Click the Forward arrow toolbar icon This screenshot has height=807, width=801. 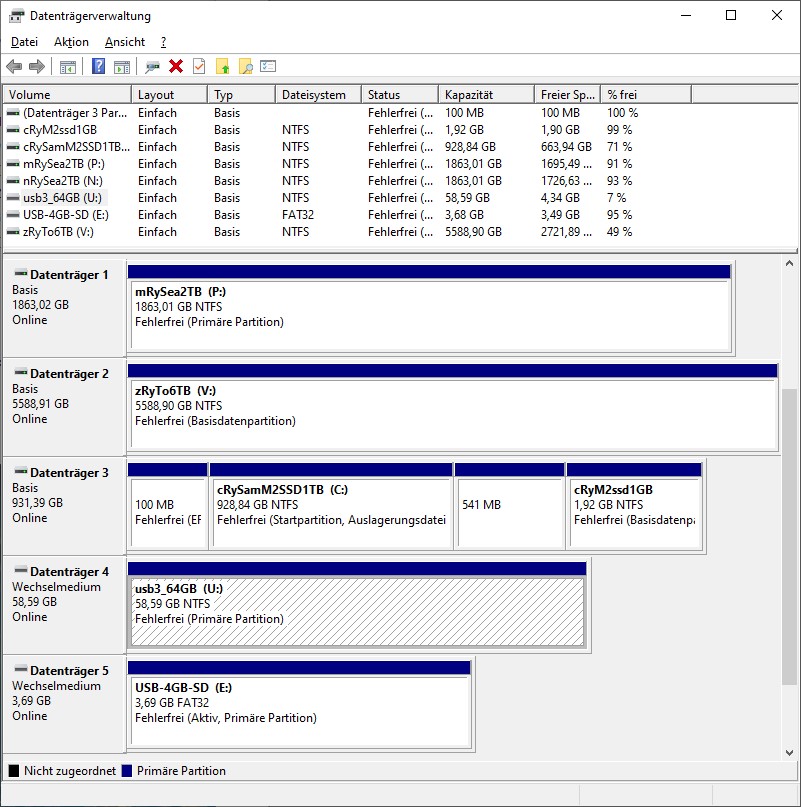click(x=37, y=66)
